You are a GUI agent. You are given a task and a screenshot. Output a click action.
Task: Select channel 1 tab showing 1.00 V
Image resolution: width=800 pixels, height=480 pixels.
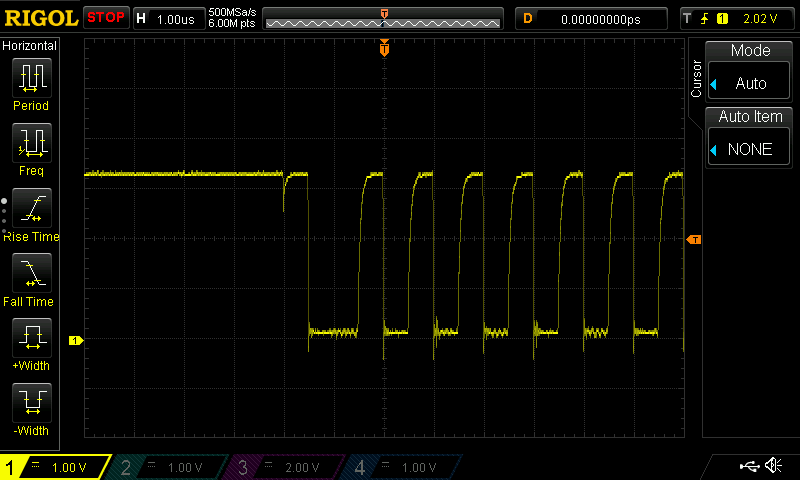click(x=56, y=467)
